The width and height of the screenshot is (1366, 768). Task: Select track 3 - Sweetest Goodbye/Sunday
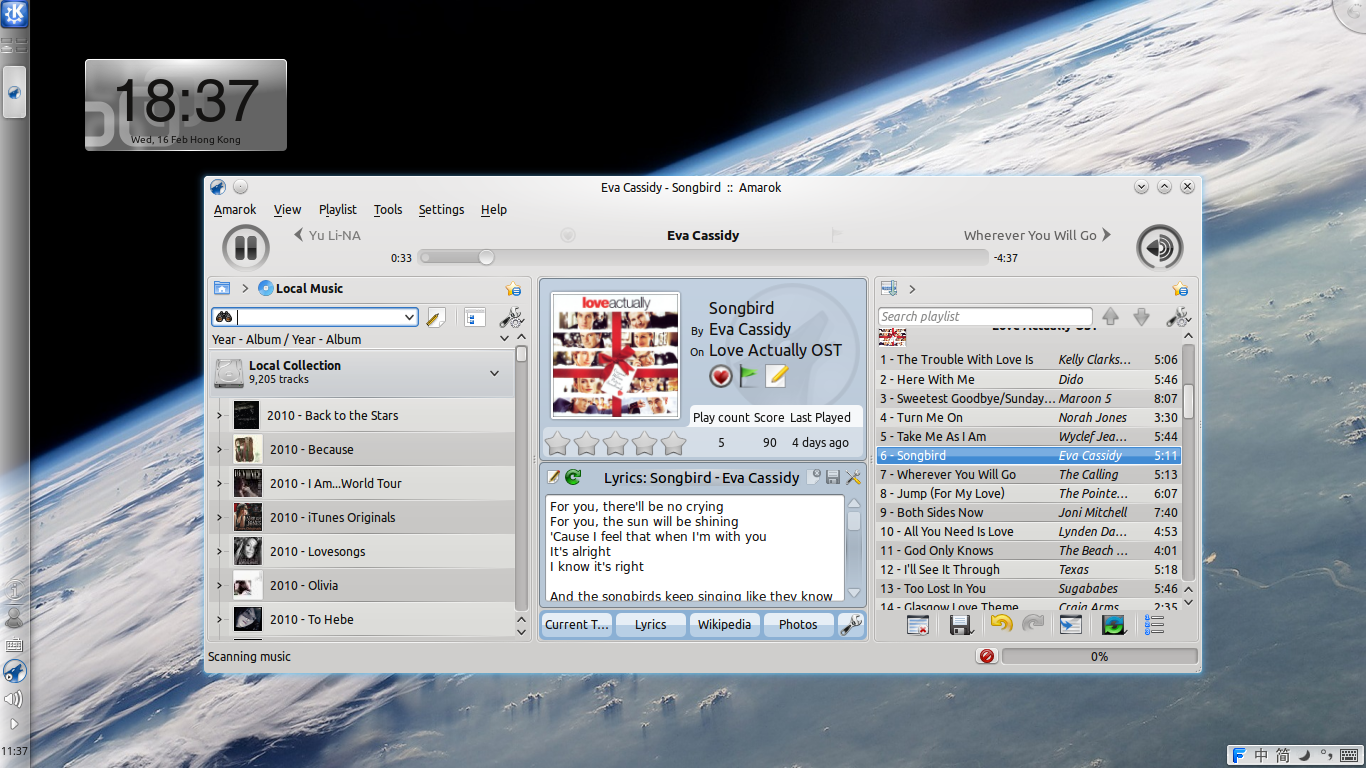click(x=1029, y=398)
